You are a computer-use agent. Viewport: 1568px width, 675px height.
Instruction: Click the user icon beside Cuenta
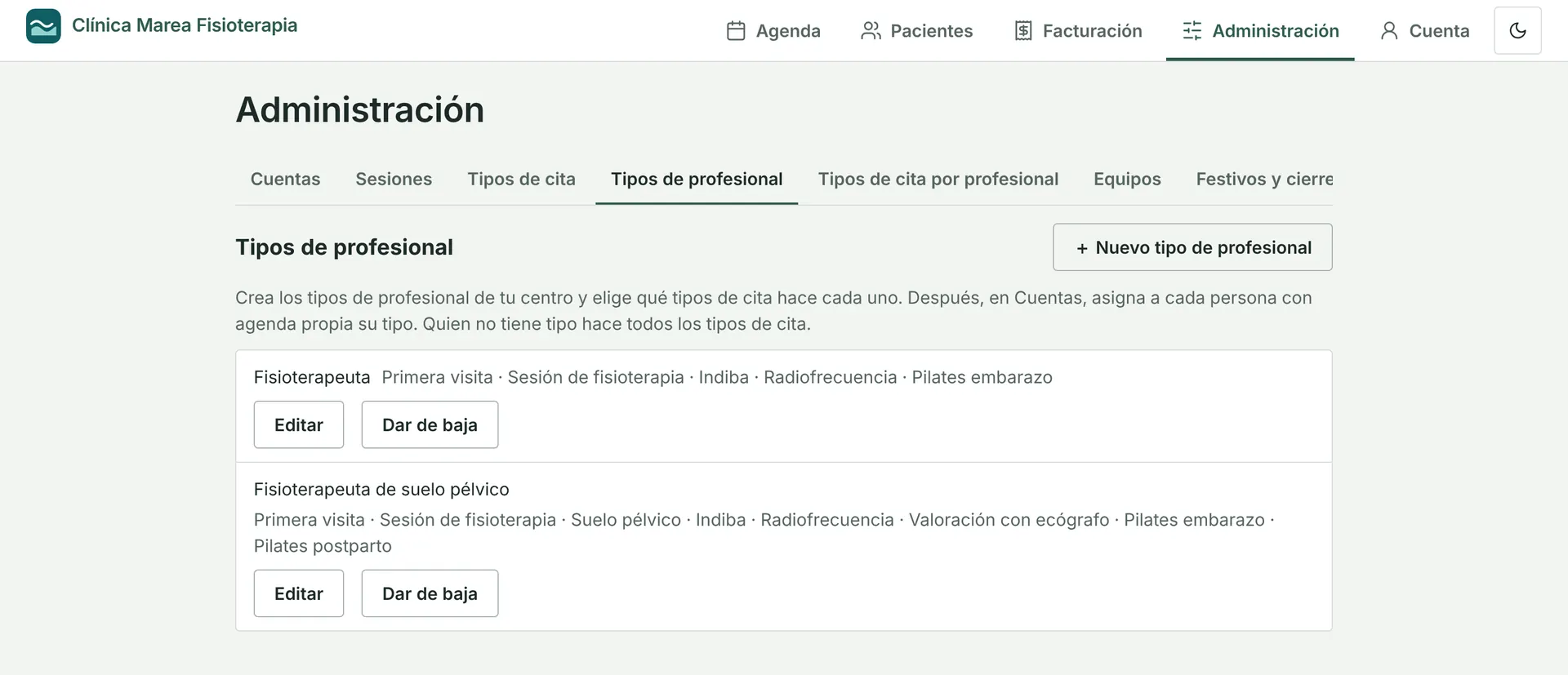point(1389,31)
